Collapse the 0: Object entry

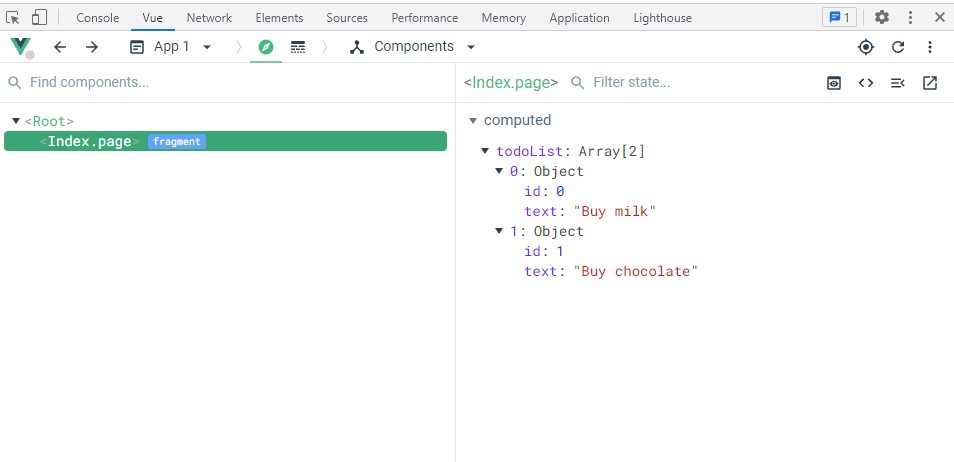(499, 171)
